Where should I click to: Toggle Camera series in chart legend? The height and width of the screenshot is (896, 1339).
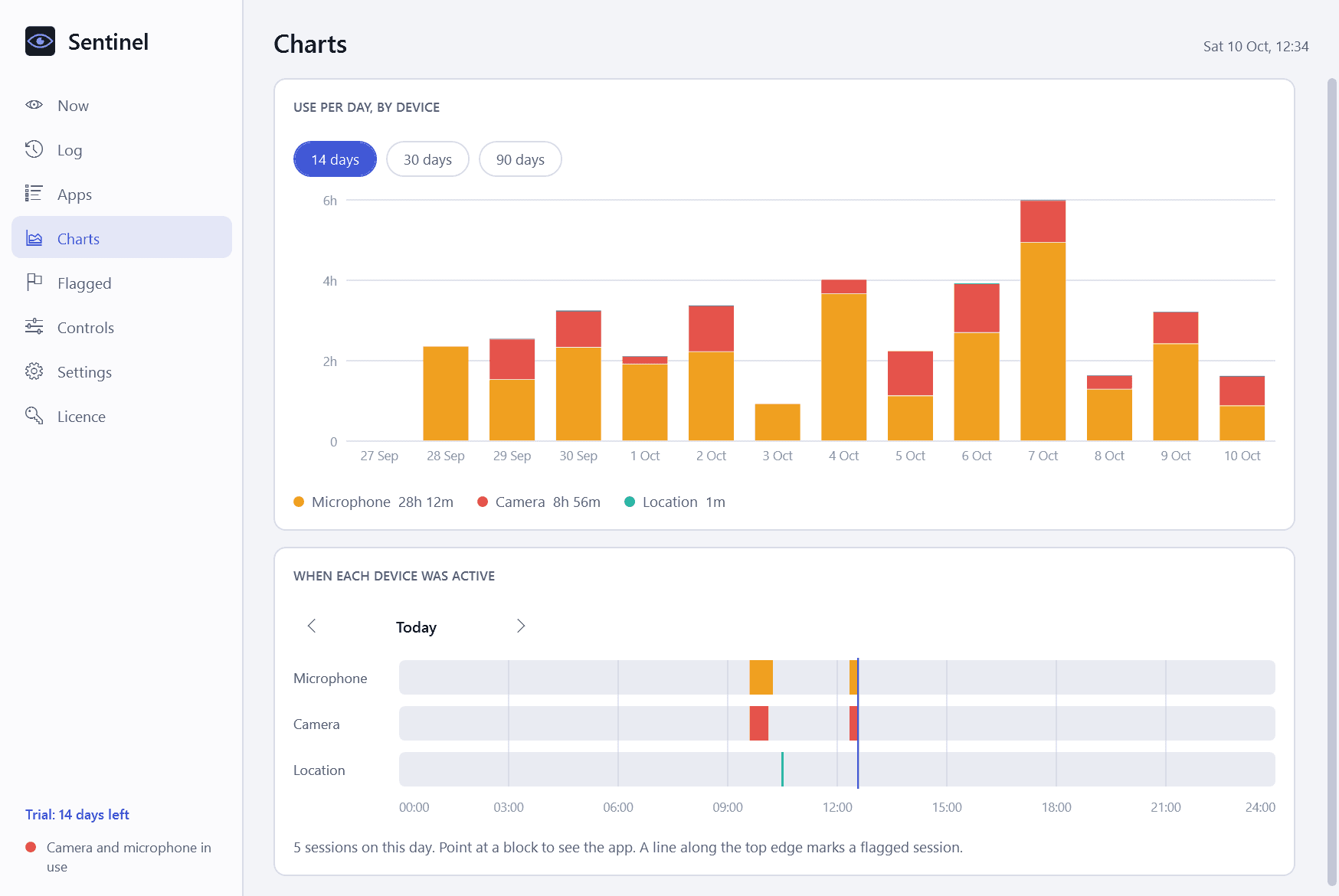tap(539, 502)
